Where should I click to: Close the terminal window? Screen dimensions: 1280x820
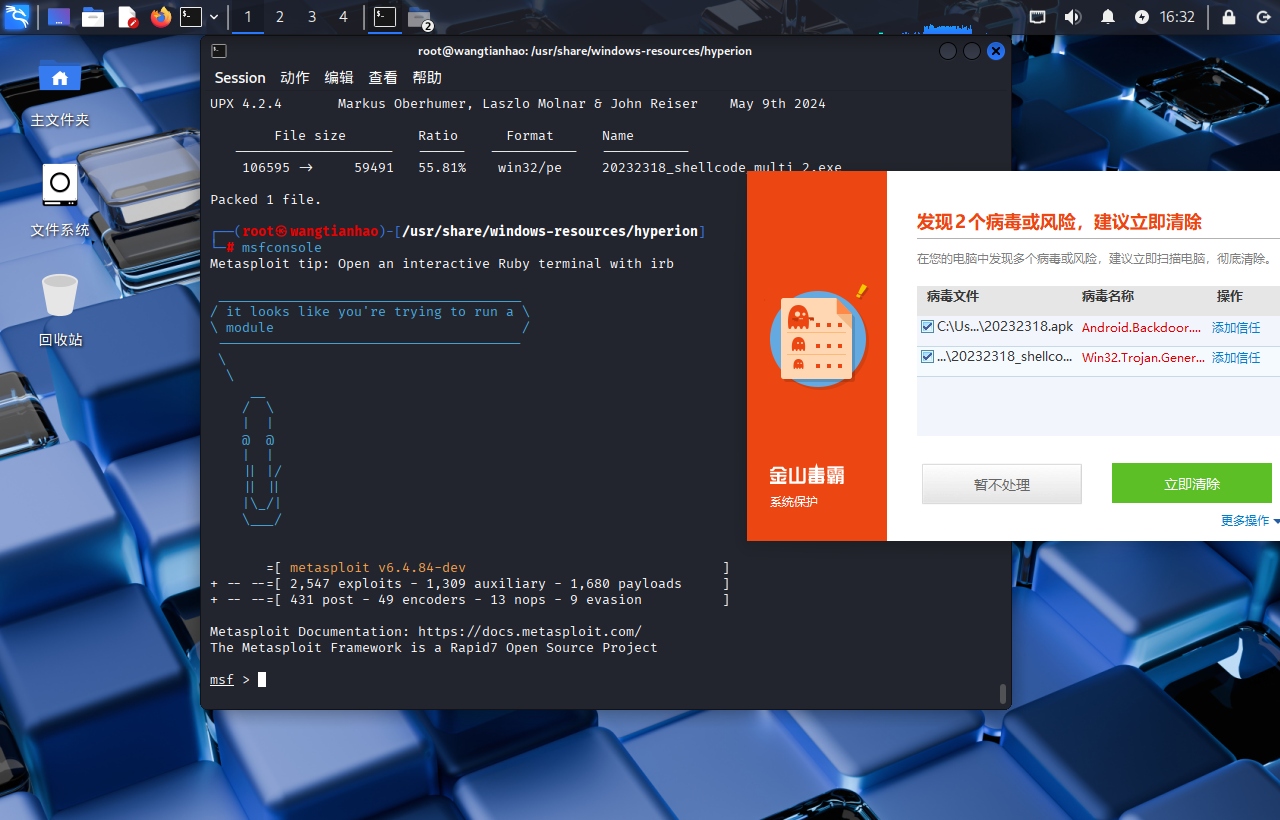(995, 51)
